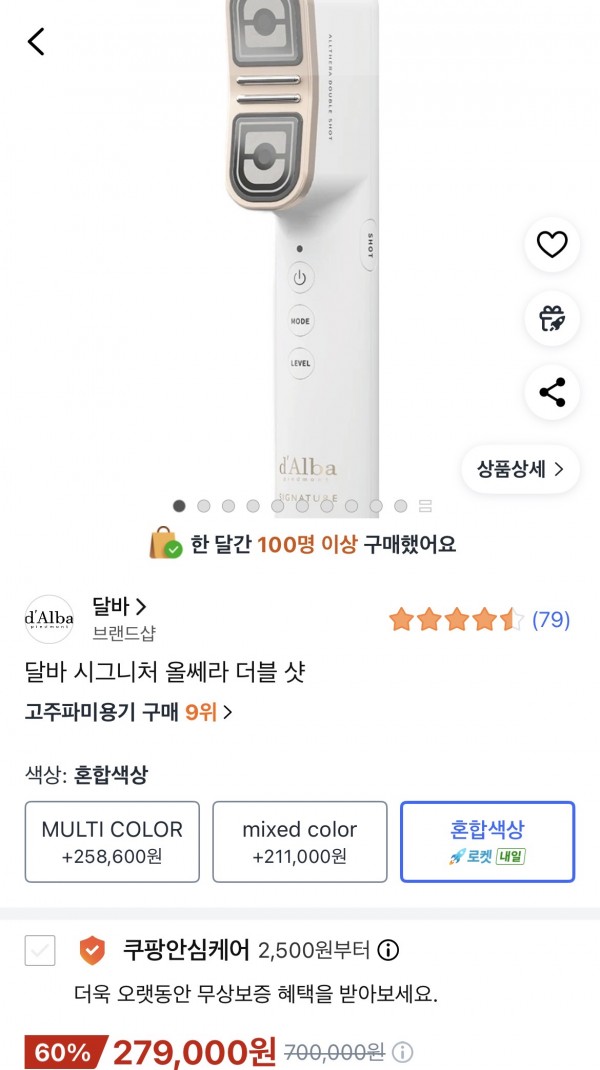View 고주파미용기 구매 9위 ranking
This screenshot has height=1070, width=600.
128,712
